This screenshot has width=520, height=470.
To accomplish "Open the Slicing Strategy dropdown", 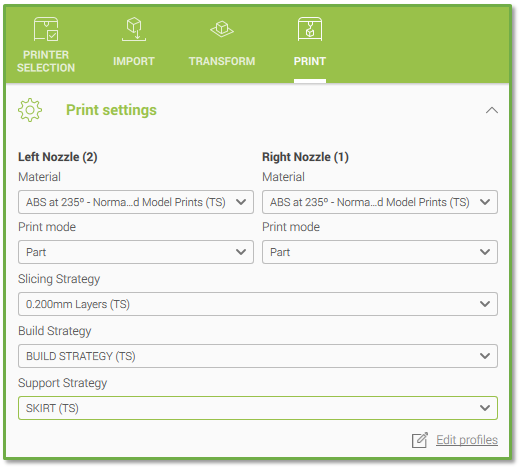I will coord(258,304).
